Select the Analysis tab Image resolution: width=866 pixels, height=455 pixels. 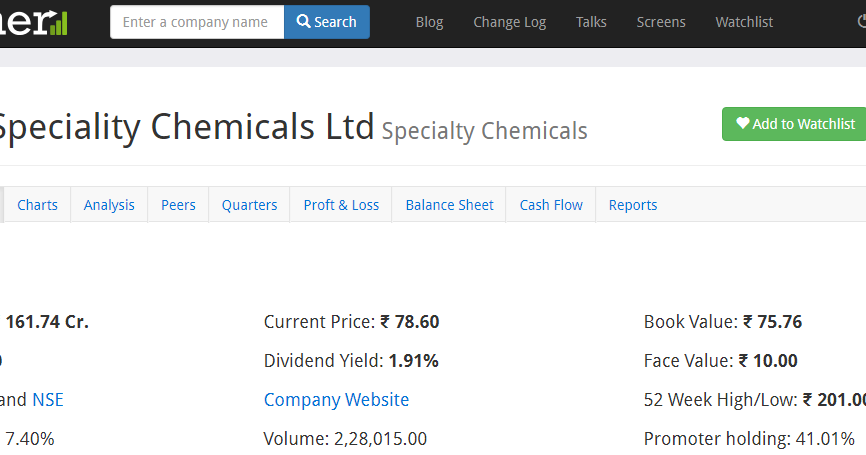pyautogui.click(x=109, y=205)
